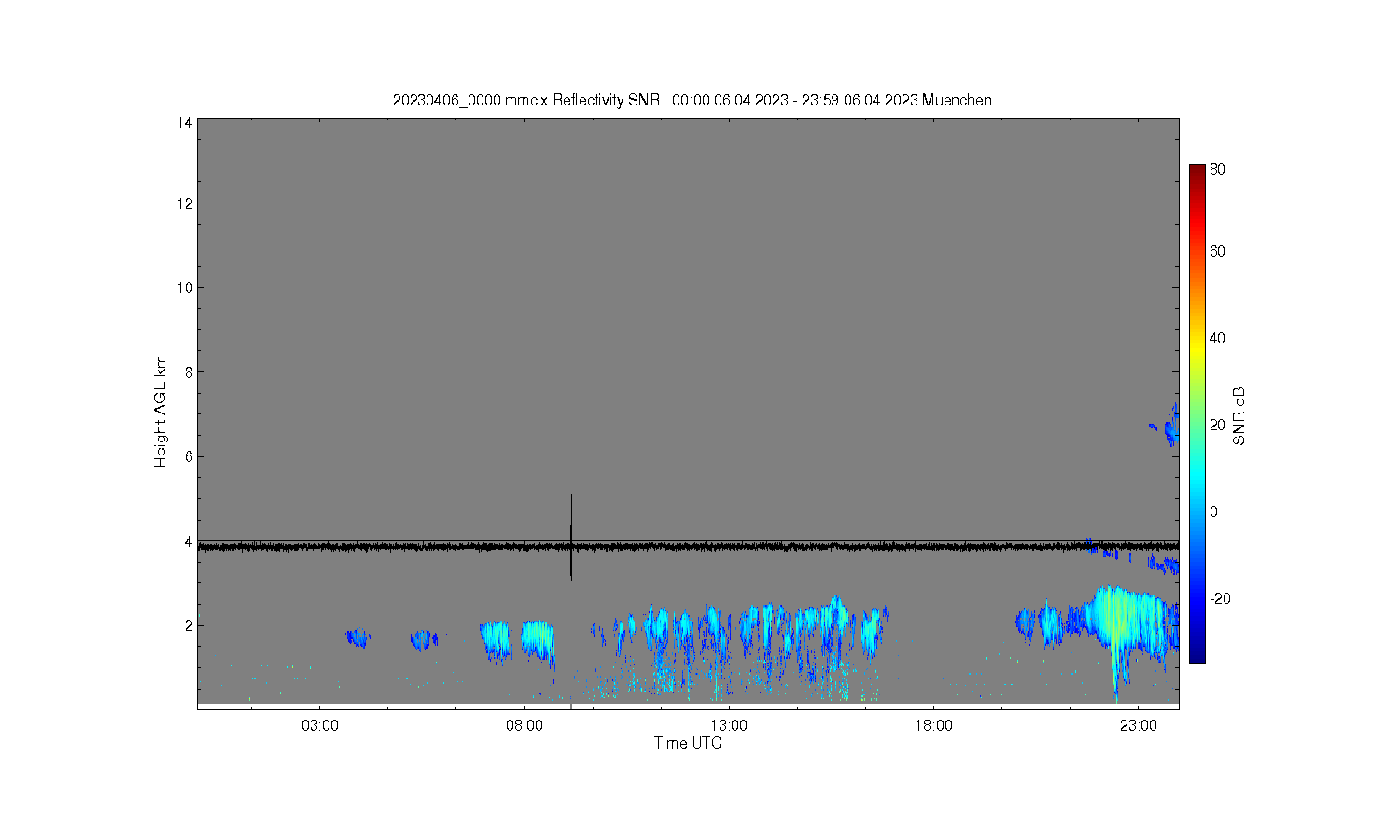Click the small cloud echo near 03:45
1400x840 pixels.
pos(357,638)
